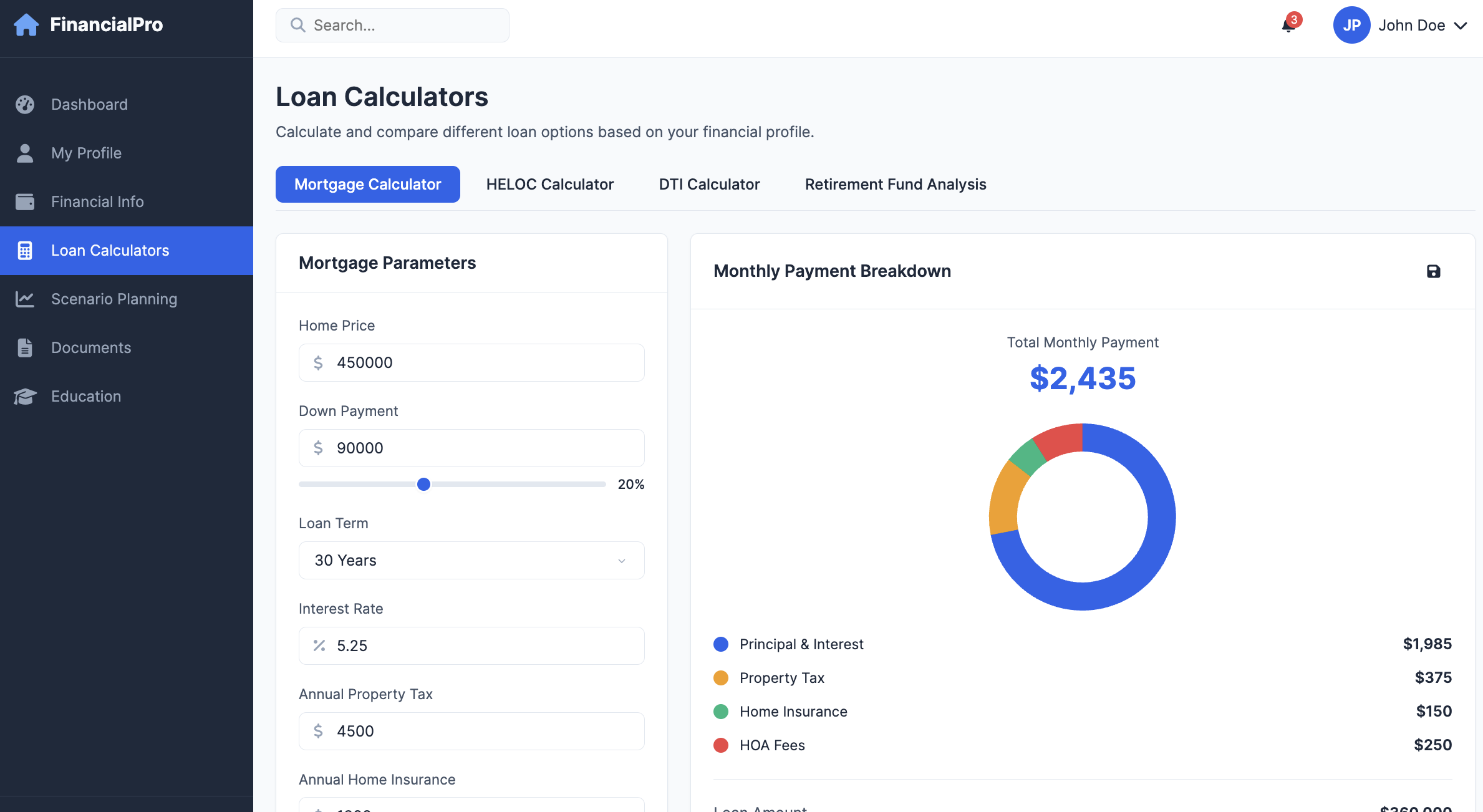
Task: Click the Mortgage Calculator button
Action: coord(367,184)
